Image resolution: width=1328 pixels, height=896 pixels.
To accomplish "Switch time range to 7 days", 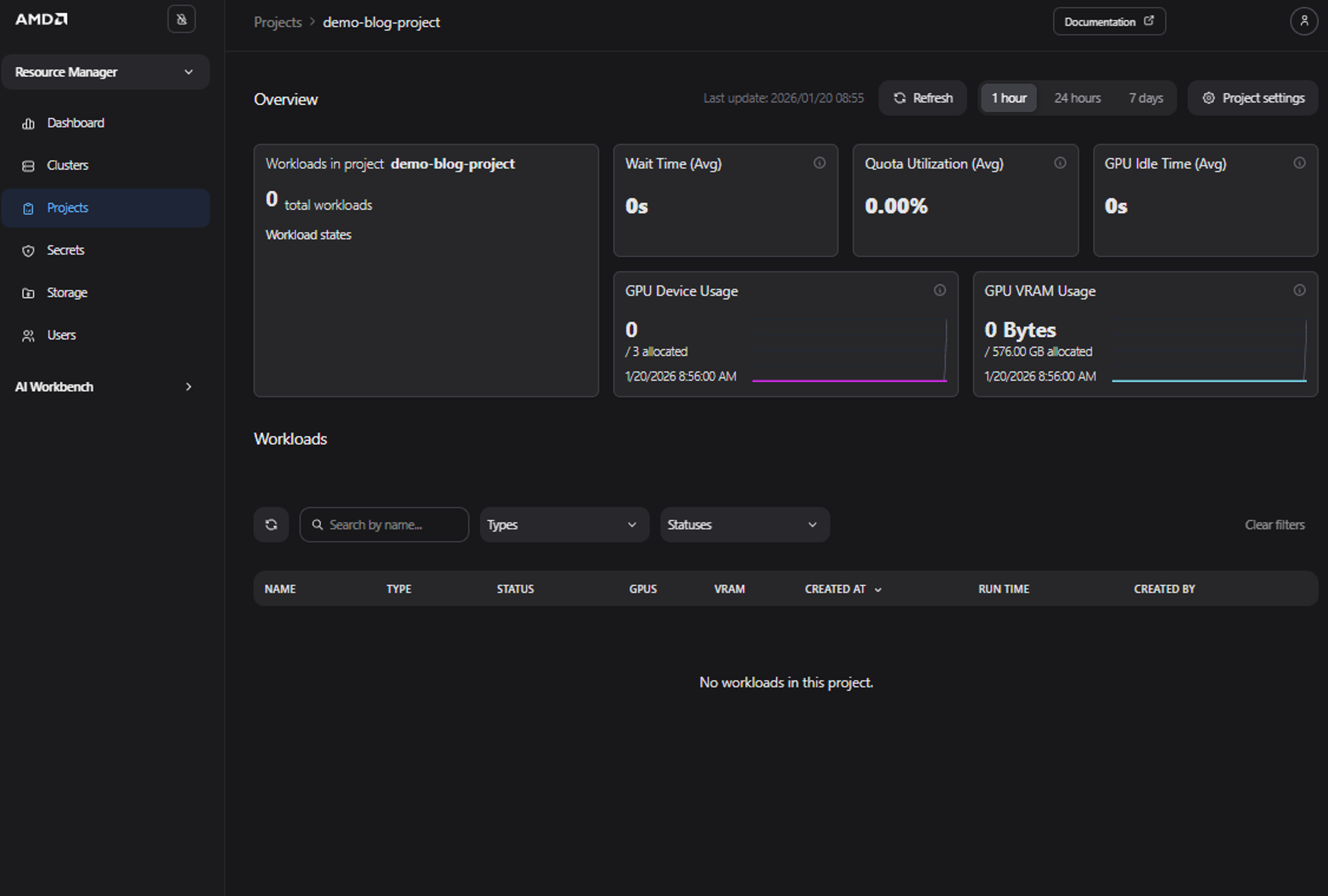I will coord(1146,98).
